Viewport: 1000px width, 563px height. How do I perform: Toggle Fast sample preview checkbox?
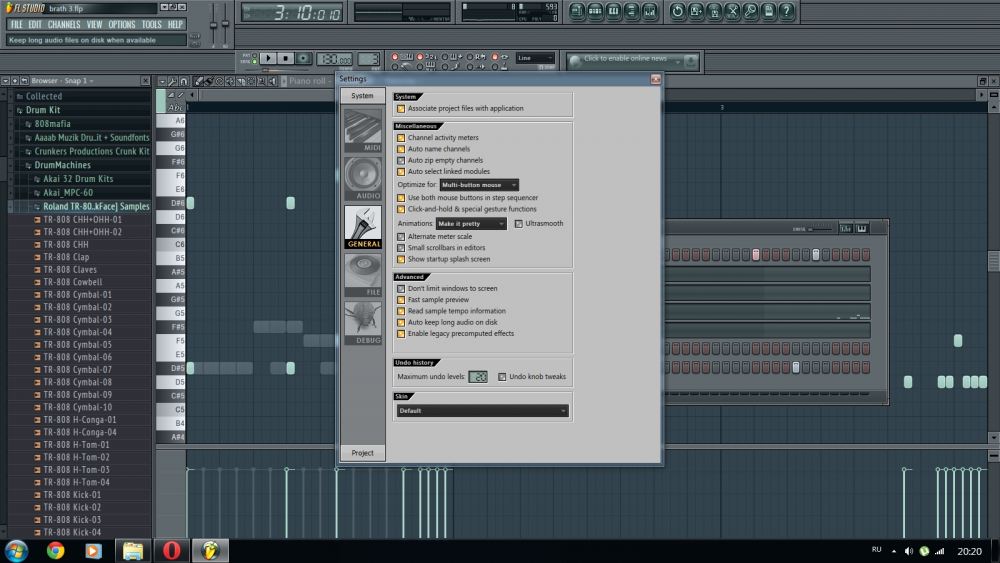click(401, 300)
